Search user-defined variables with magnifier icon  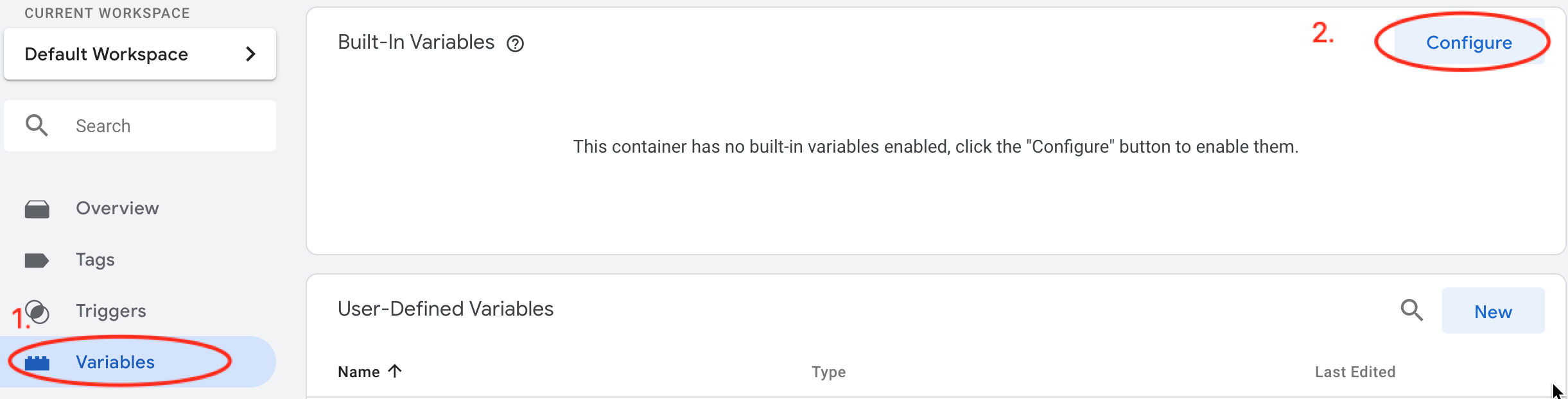tap(1411, 310)
